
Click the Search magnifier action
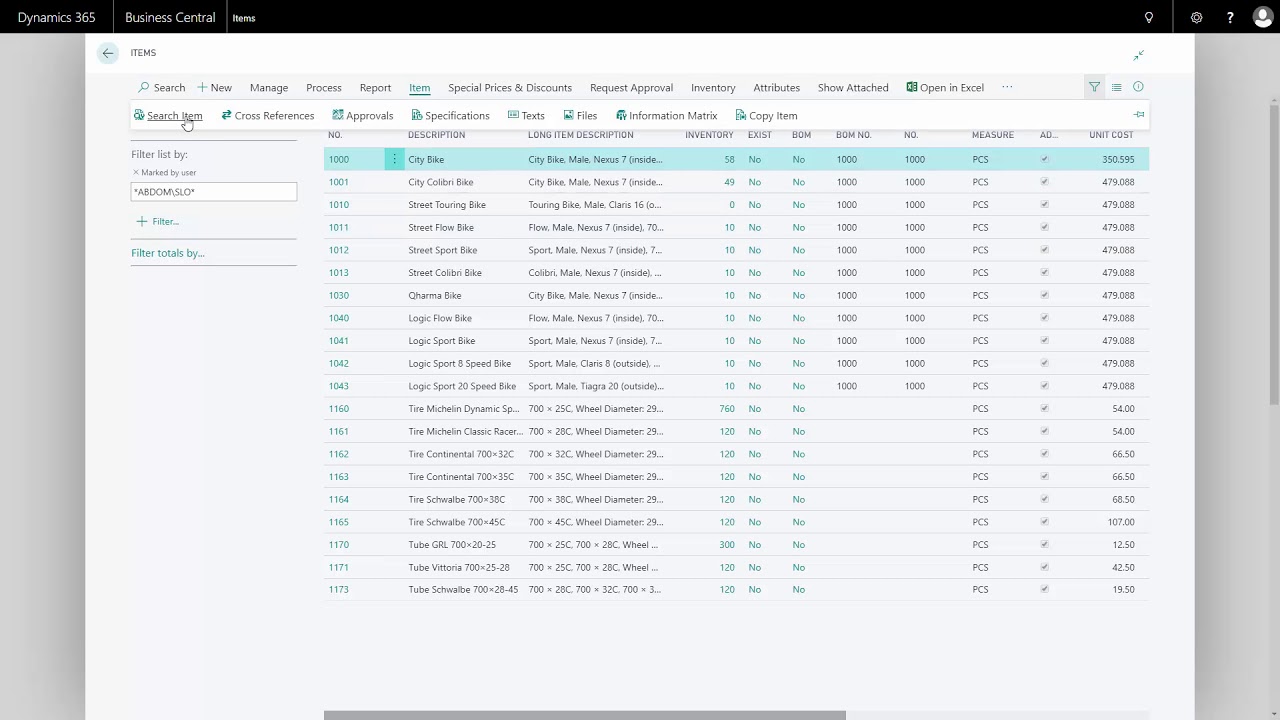tap(162, 88)
